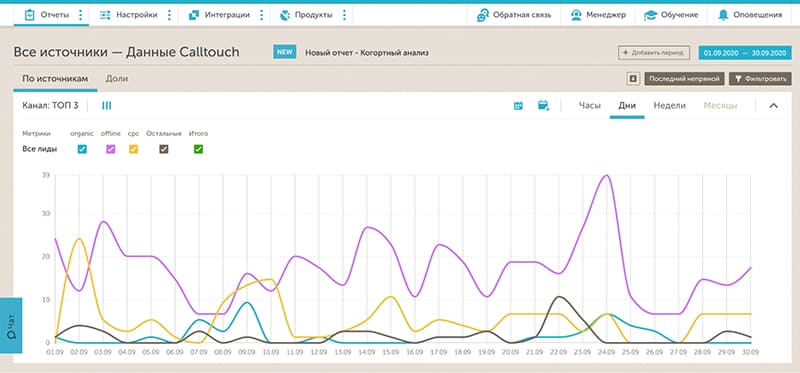Image resolution: width=800 pixels, height=373 pixels.
Task: Open Обучение link
Action: (x=679, y=15)
